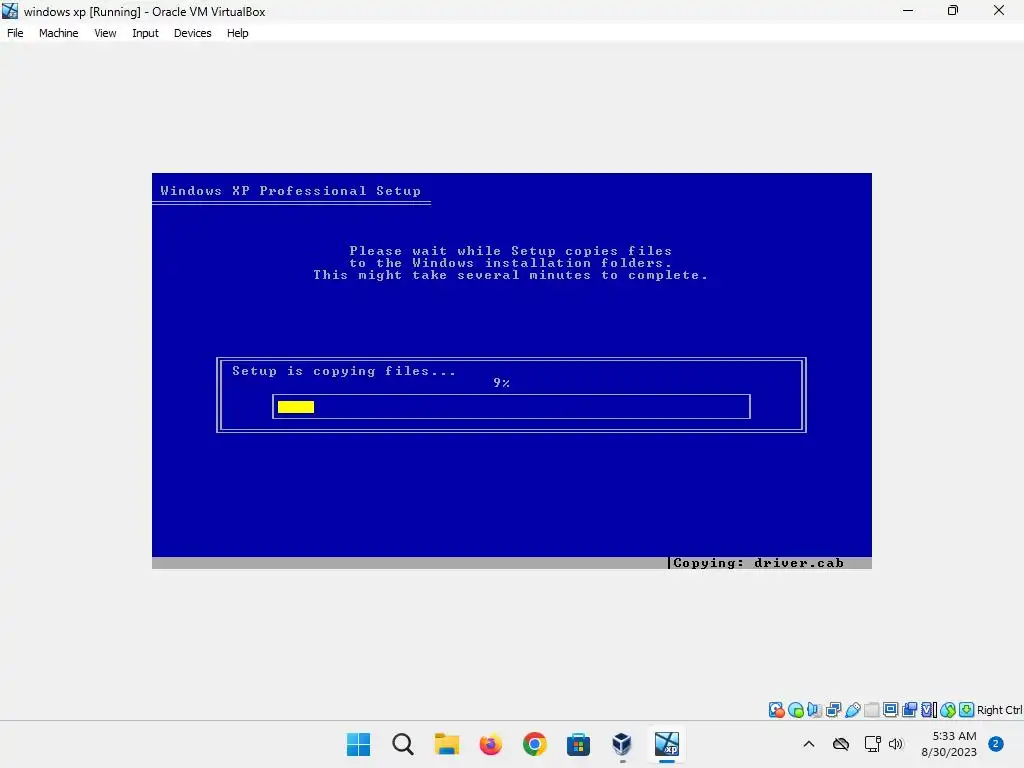
Task: Launch Google Chrome from the taskbar
Action: point(534,744)
